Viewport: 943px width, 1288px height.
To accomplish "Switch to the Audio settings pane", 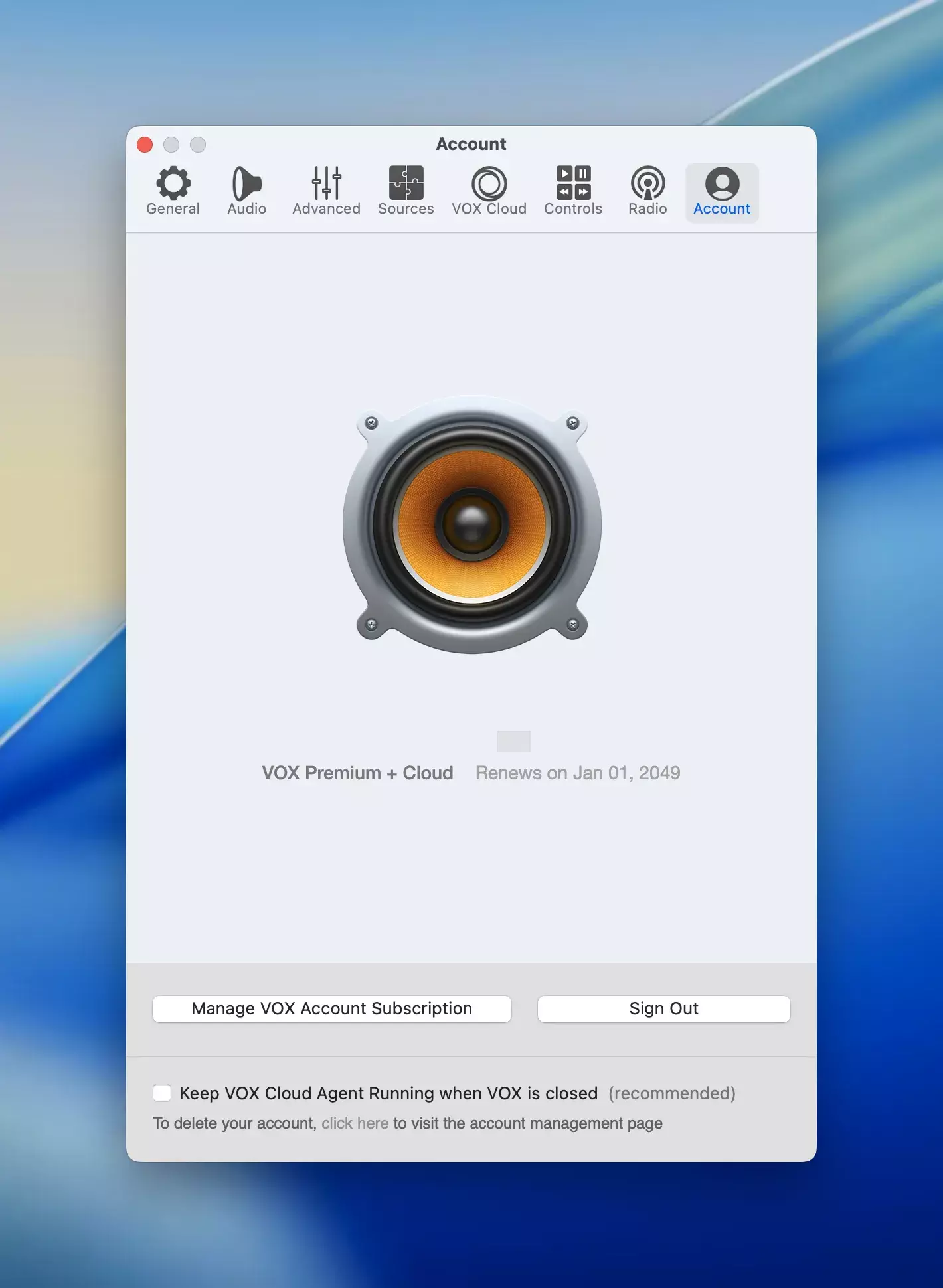I will (246, 191).
